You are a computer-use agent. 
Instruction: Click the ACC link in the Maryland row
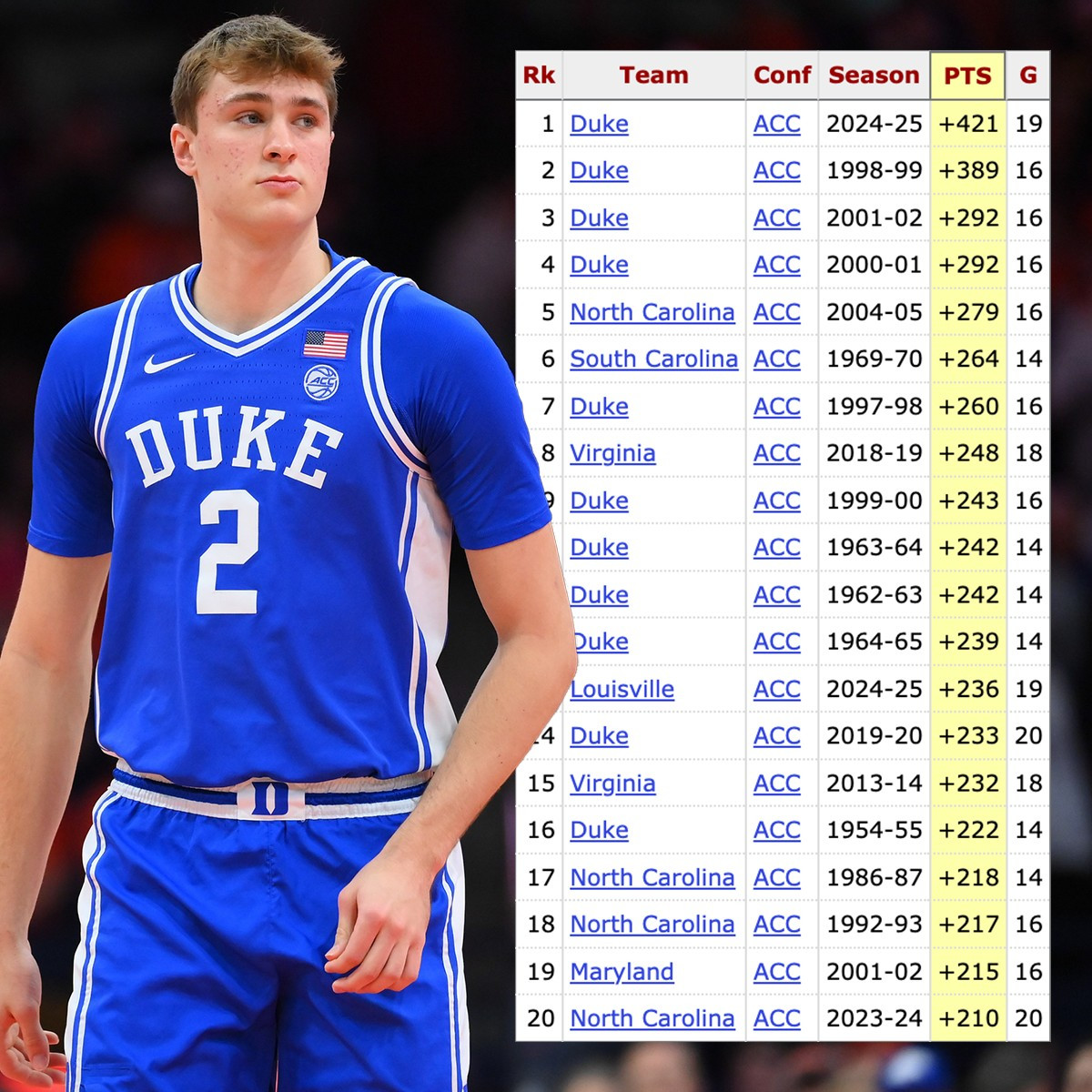pyautogui.click(x=777, y=972)
